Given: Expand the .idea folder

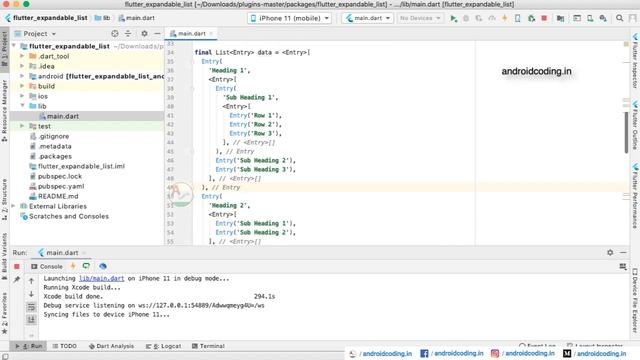Looking at the screenshot, I should click(x=22, y=66).
